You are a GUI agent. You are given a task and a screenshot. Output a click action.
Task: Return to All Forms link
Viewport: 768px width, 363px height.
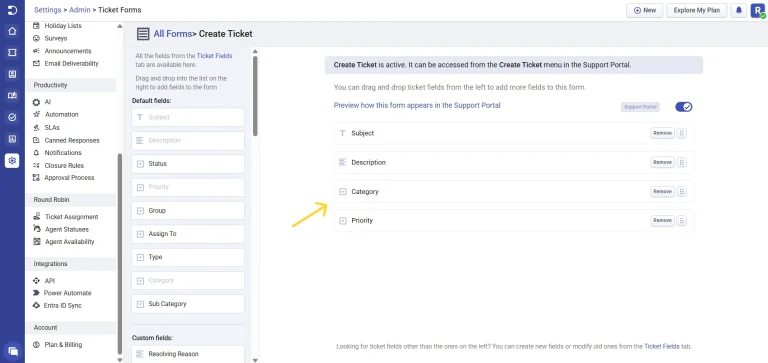click(x=172, y=34)
